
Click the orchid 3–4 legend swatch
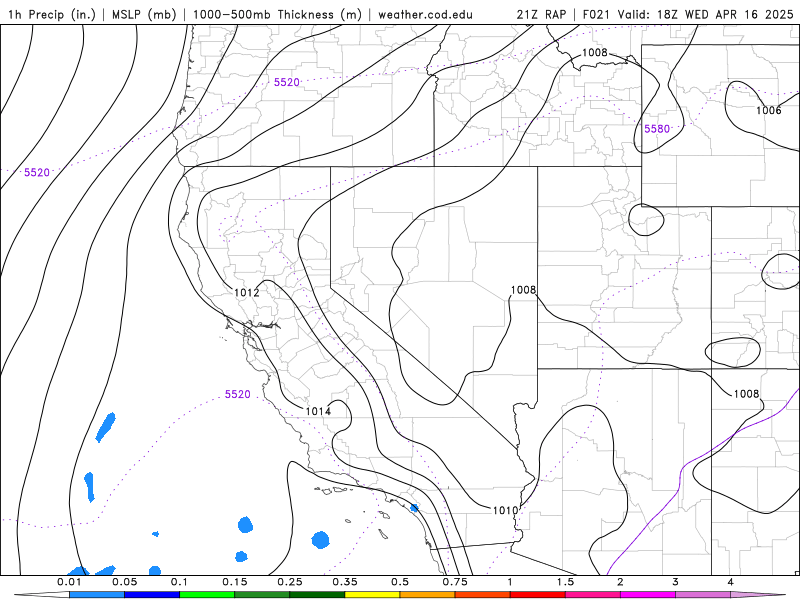click(703, 595)
